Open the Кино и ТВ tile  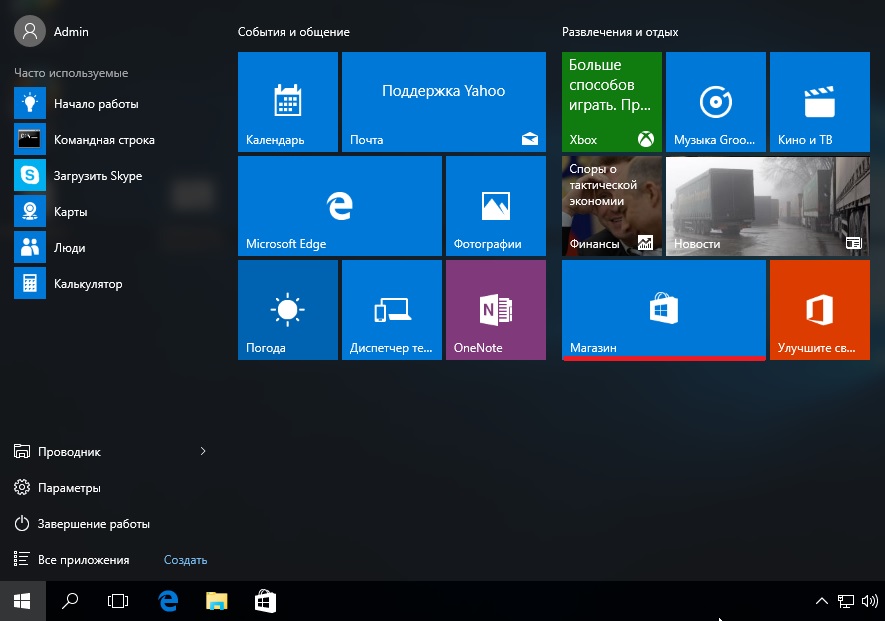click(x=820, y=102)
